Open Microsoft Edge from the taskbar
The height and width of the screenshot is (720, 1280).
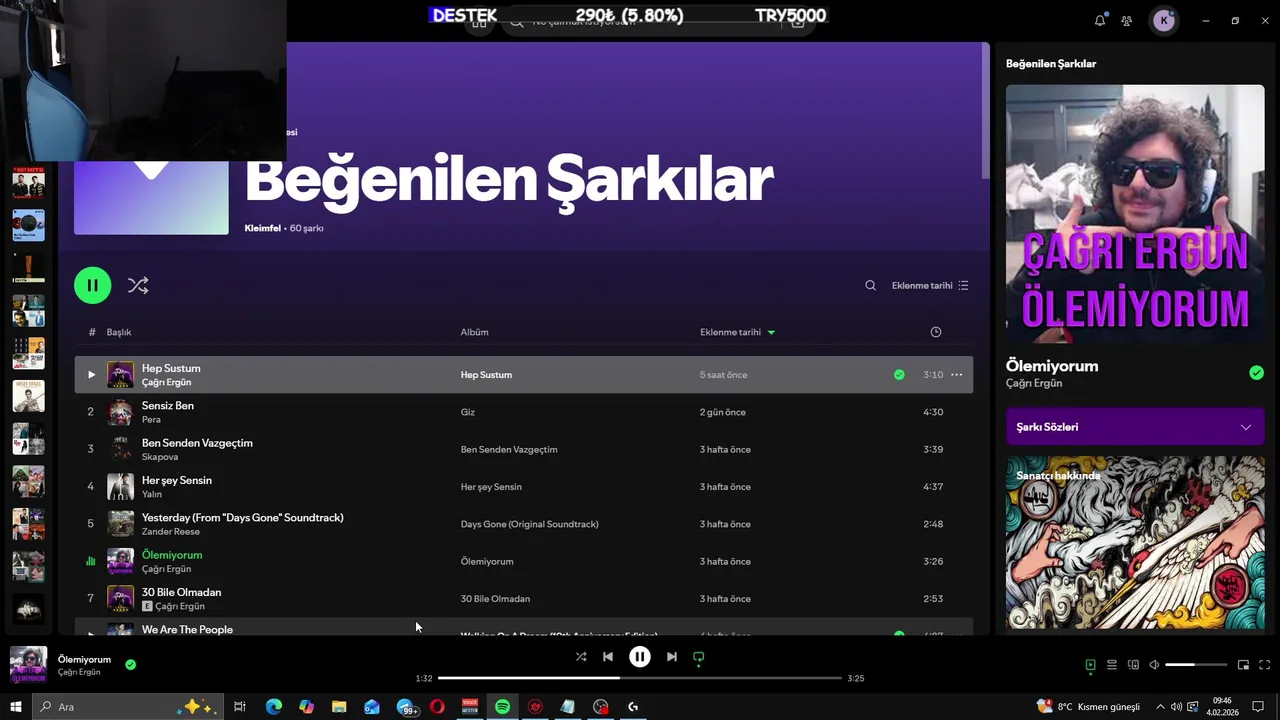point(274,707)
